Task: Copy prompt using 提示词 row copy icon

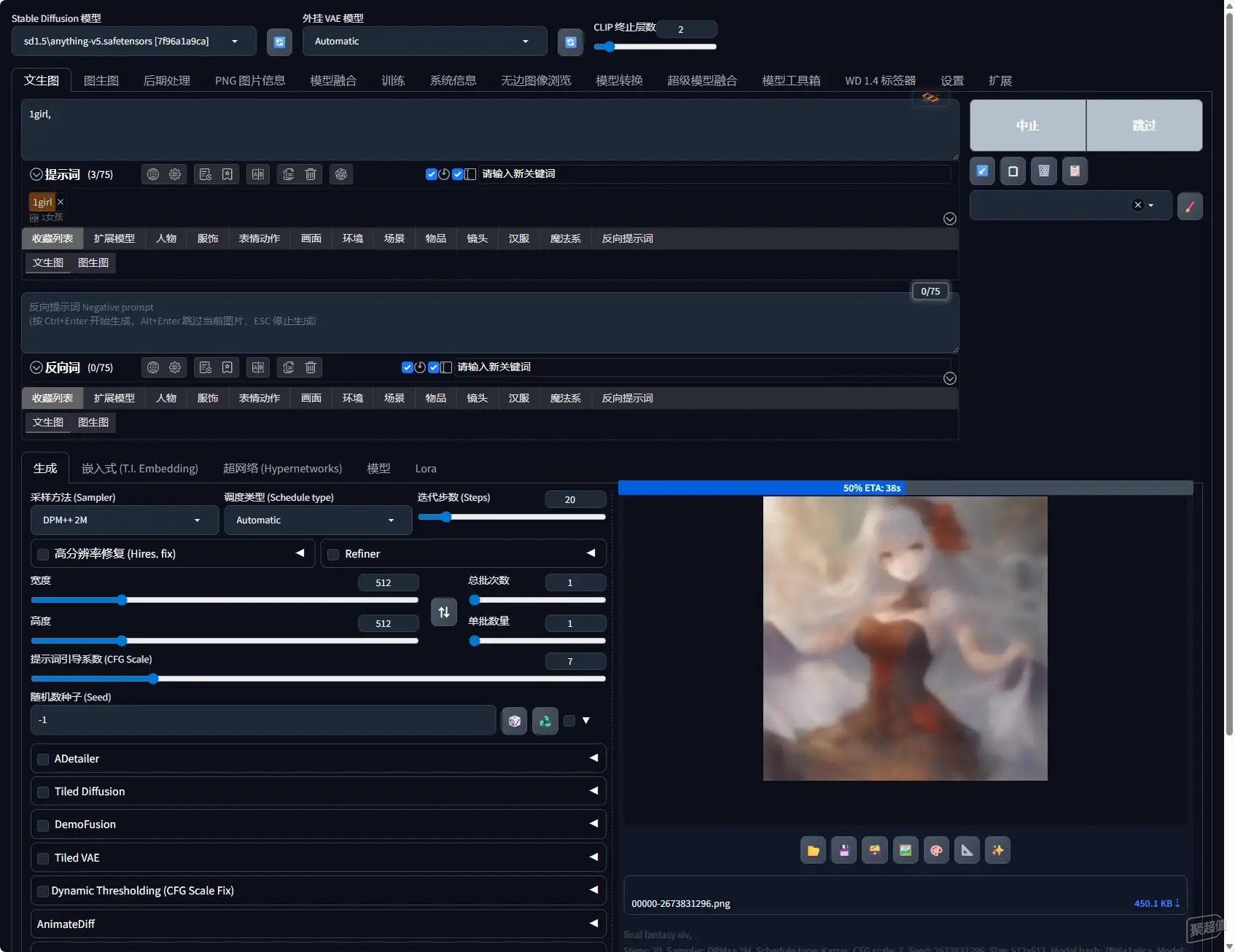Action: (x=289, y=174)
